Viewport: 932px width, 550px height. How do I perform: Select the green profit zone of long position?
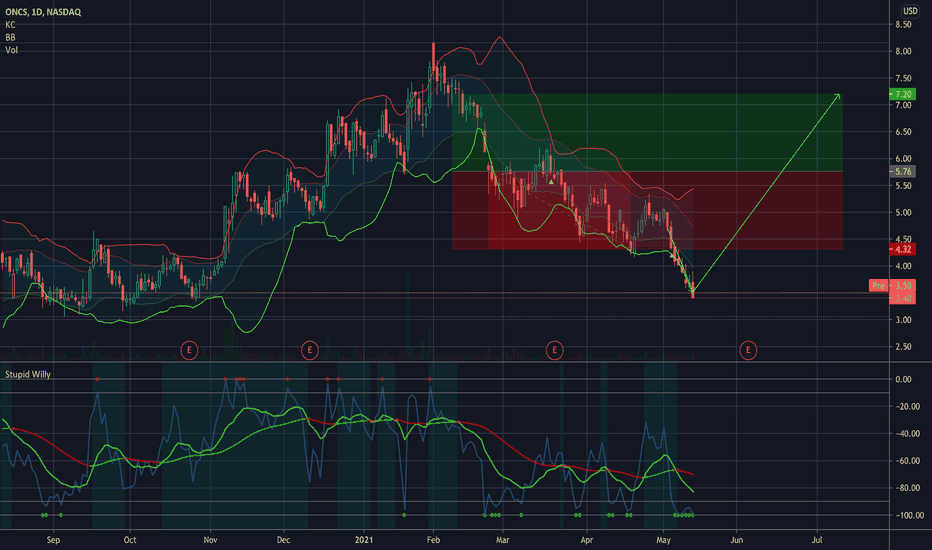click(x=647, y=133)
